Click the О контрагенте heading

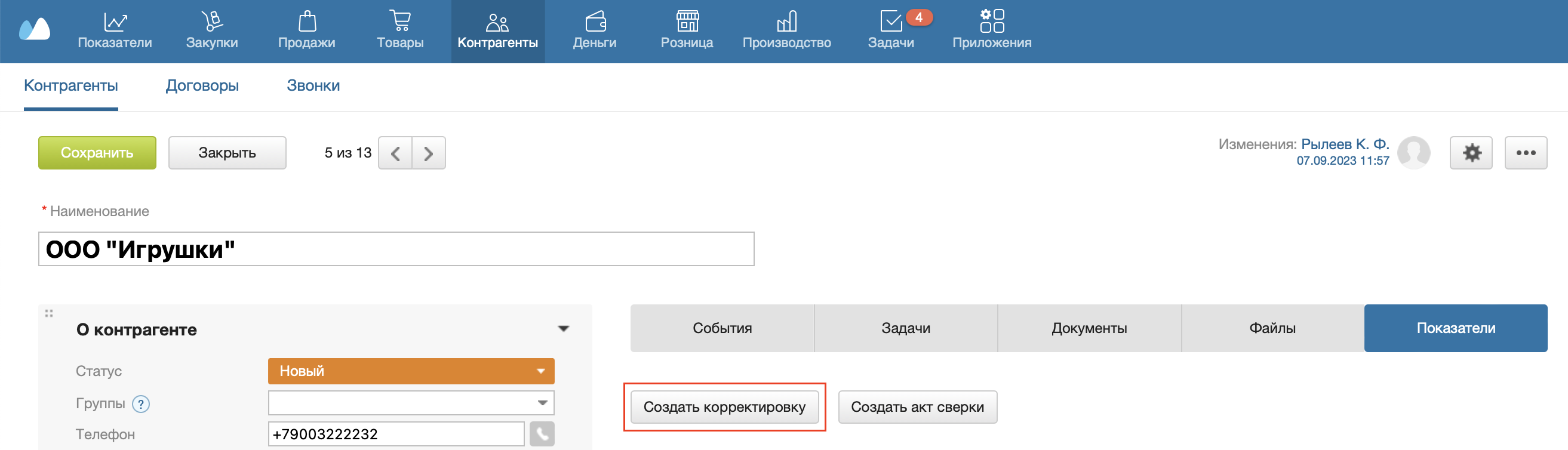pyautogui.click(x=136, y=329)
